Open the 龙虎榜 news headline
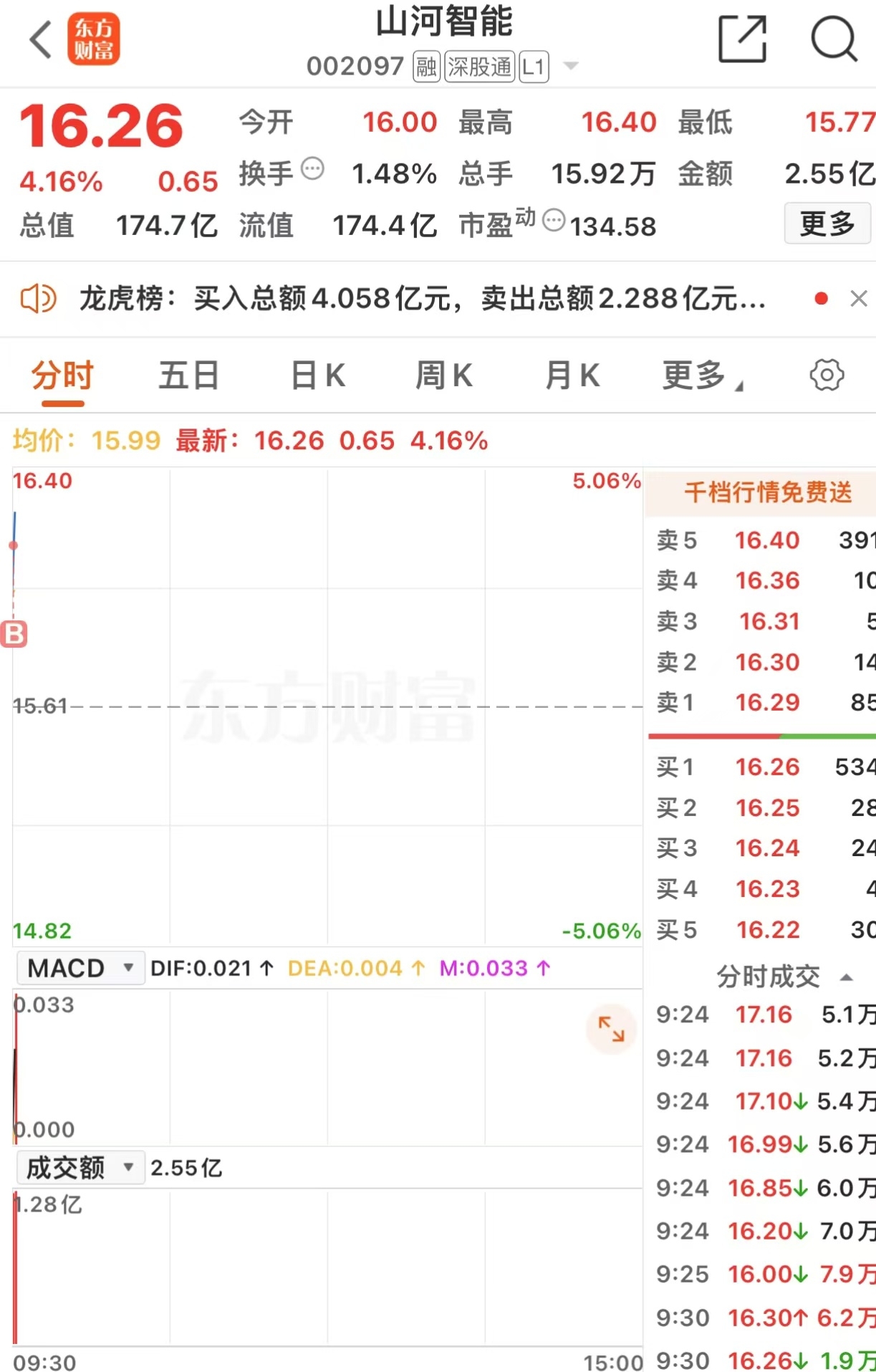Screen dimensions: 876x1372 tap(423, 298)
